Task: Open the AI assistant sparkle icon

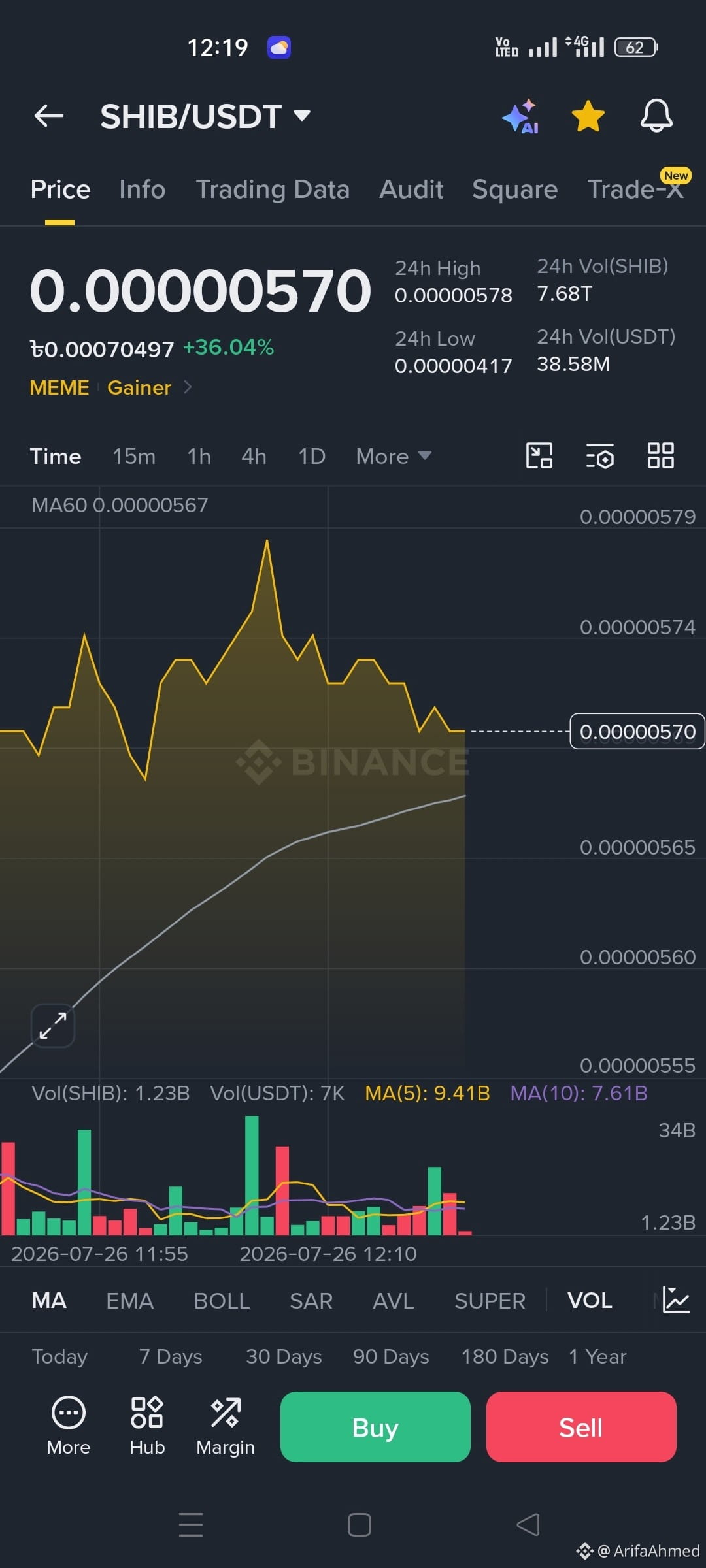Action: 520,116
